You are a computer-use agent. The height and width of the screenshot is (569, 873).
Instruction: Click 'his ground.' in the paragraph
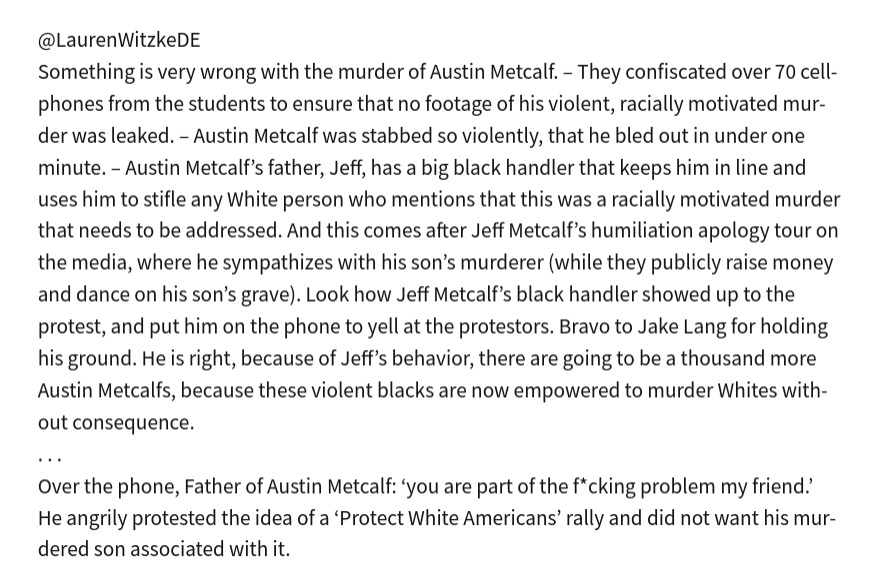pyautogui.click(x=87, y=359)
